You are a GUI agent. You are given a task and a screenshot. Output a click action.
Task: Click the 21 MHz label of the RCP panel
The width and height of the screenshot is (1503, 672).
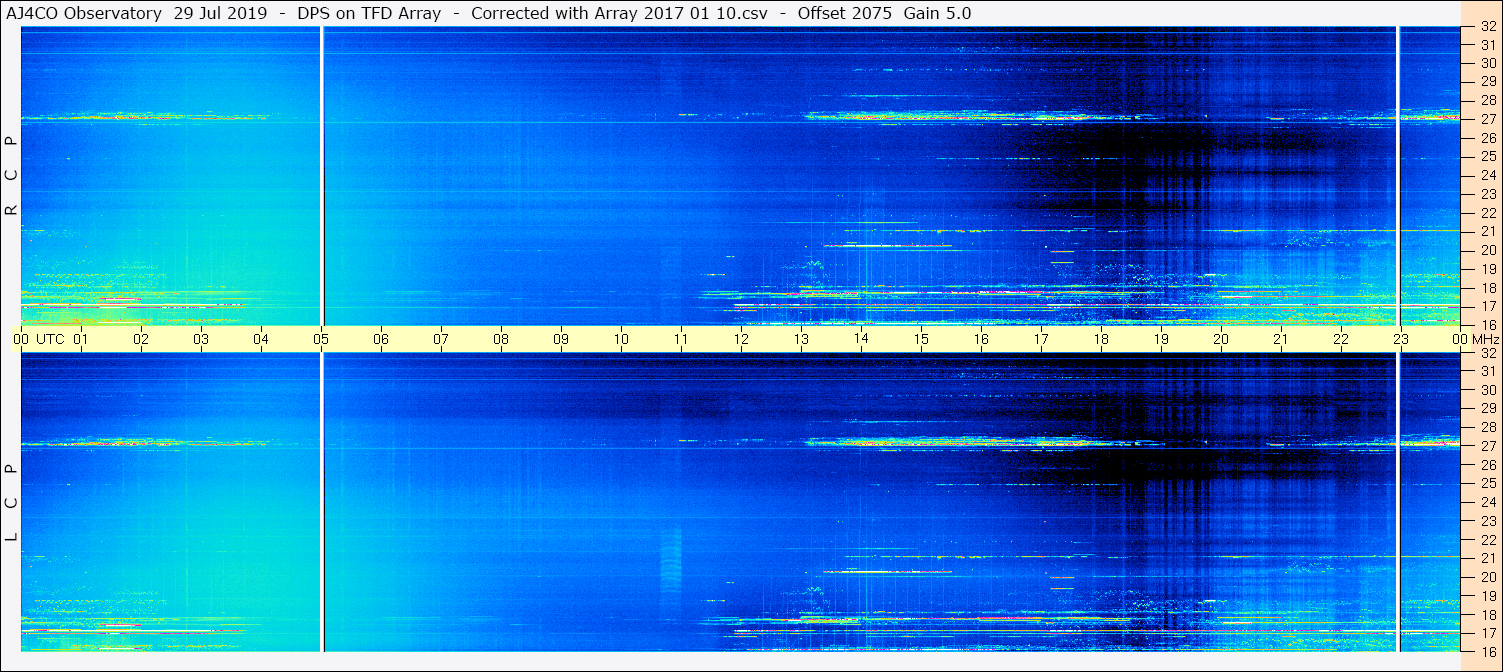click(1487, 231)
